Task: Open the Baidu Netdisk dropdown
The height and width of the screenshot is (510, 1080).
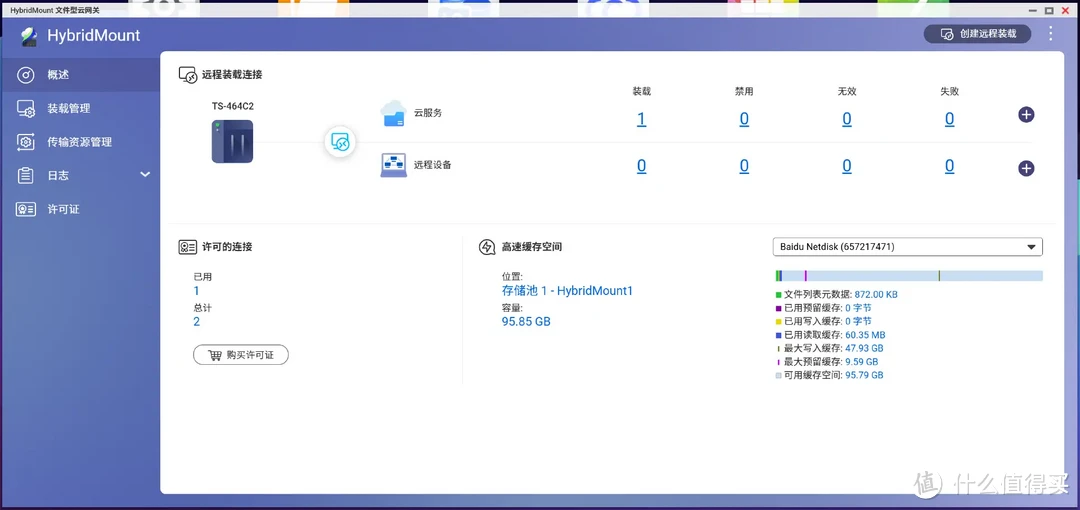Action: point(908,247)
